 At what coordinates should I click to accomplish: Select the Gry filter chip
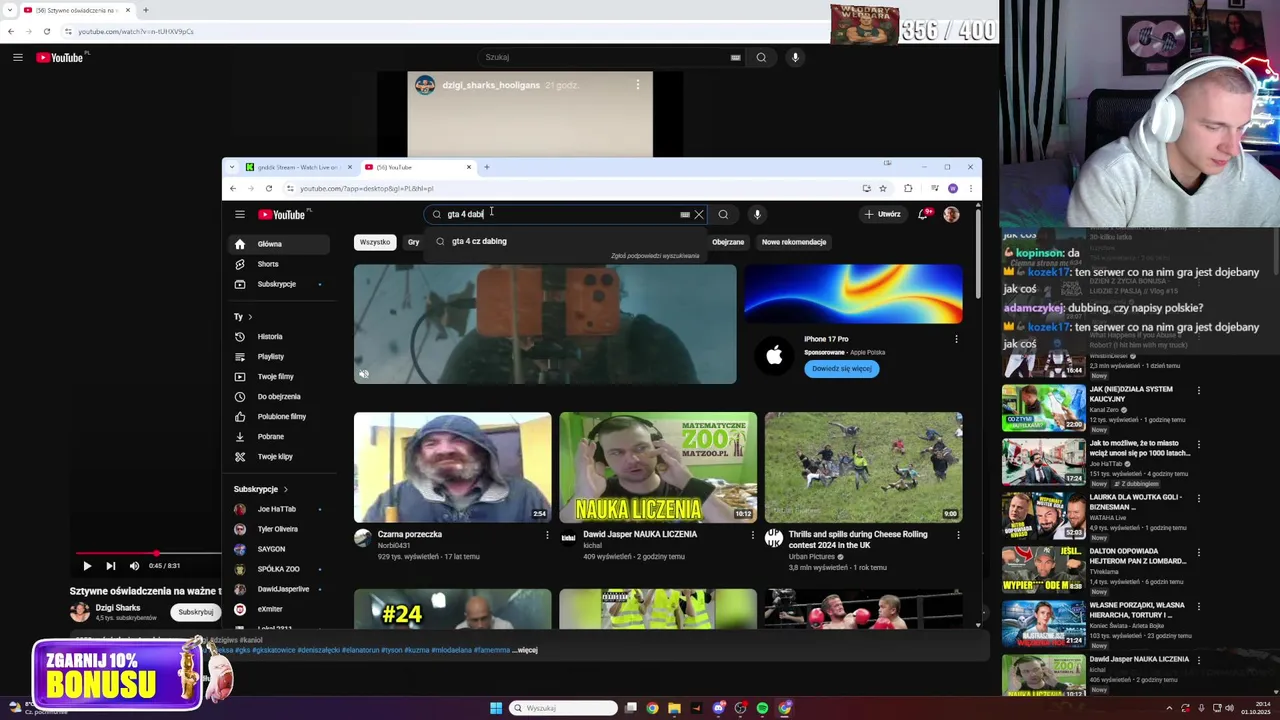pos(413,242)
